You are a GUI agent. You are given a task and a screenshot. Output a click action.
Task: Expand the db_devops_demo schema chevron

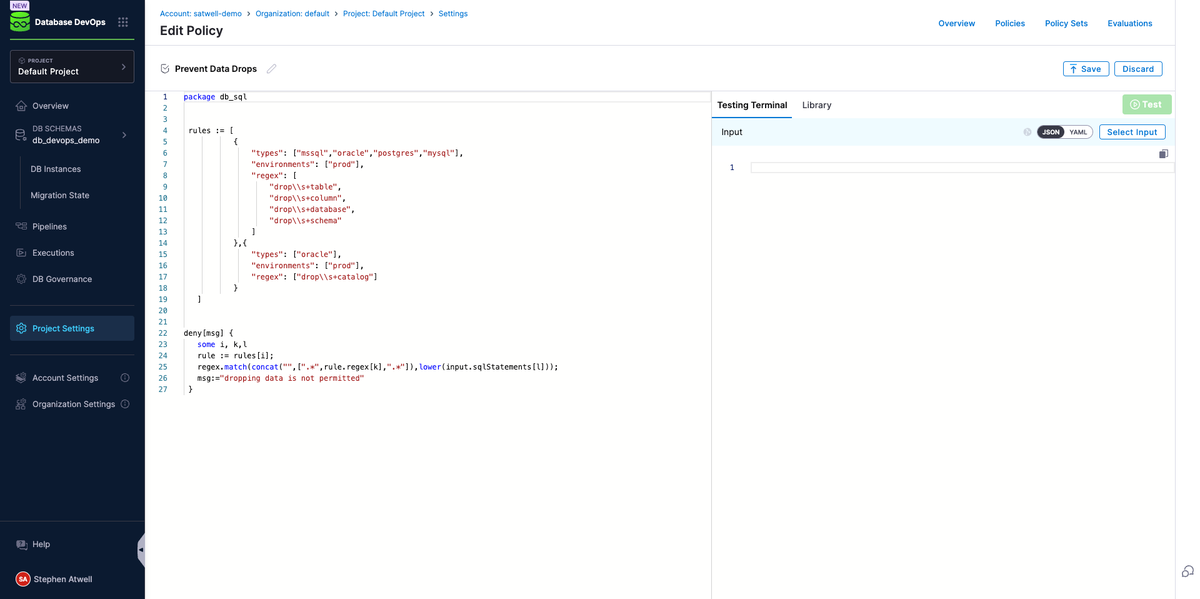pos(124,135)
